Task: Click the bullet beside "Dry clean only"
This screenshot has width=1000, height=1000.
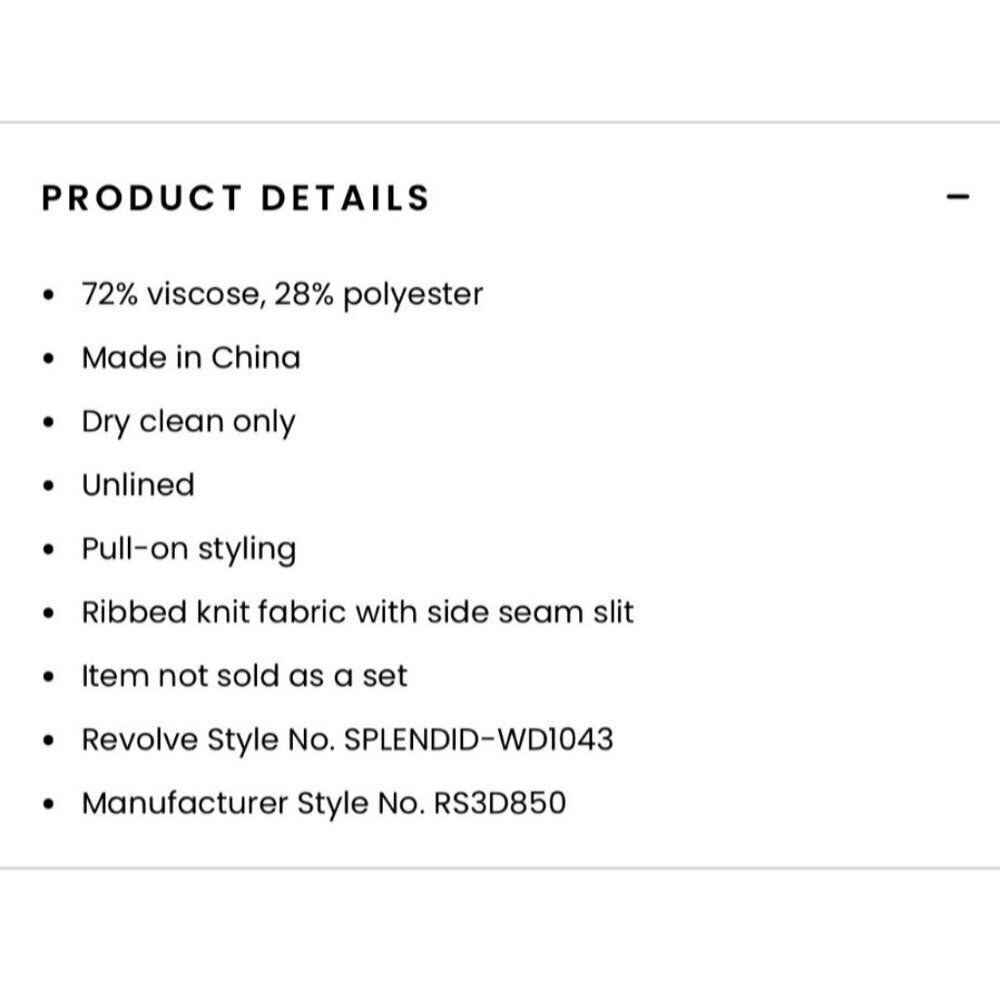Action: click(48, 422)
